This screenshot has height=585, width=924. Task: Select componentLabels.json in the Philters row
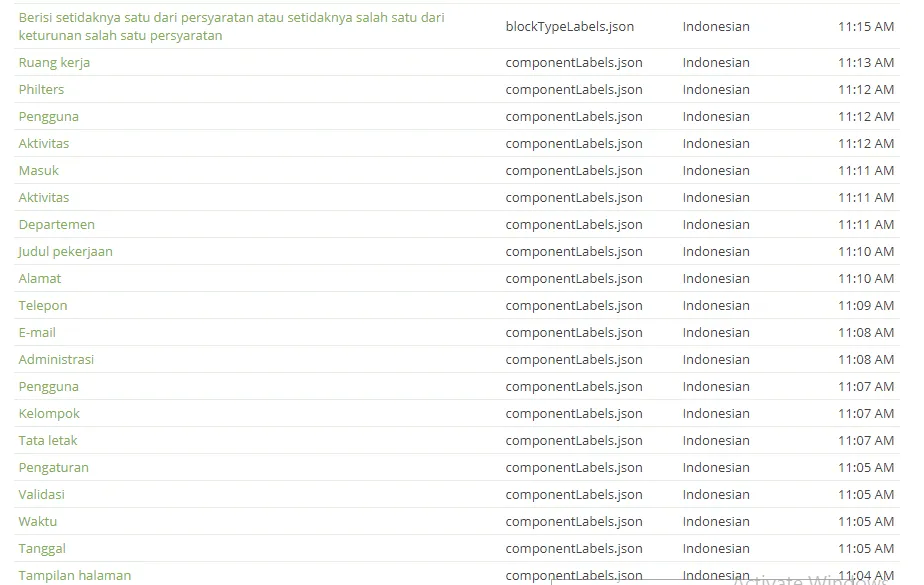pos(574,90)
